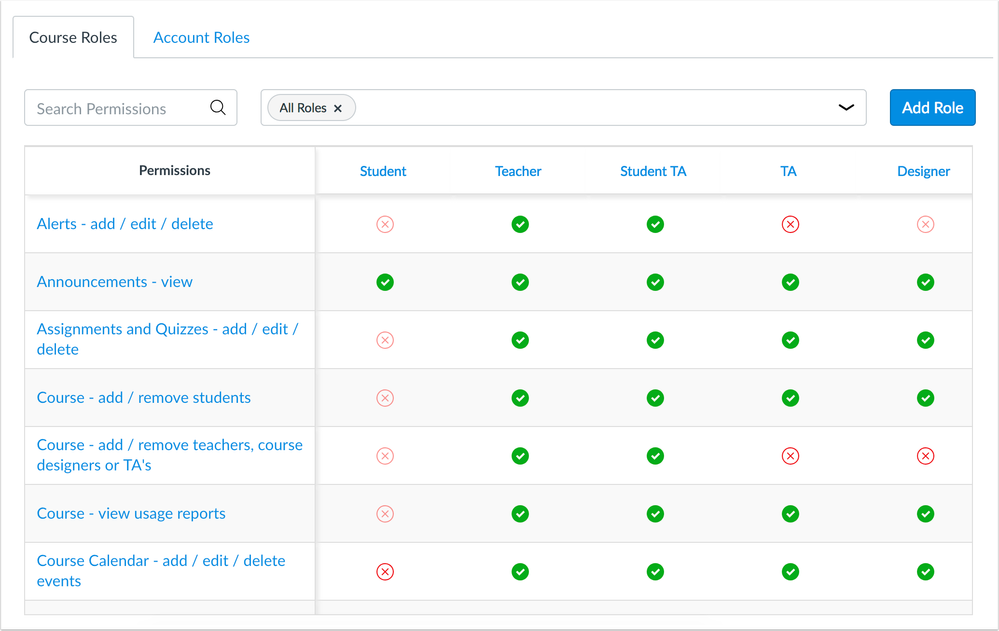Toggle Student's add/remove students permission

(385, 397)
